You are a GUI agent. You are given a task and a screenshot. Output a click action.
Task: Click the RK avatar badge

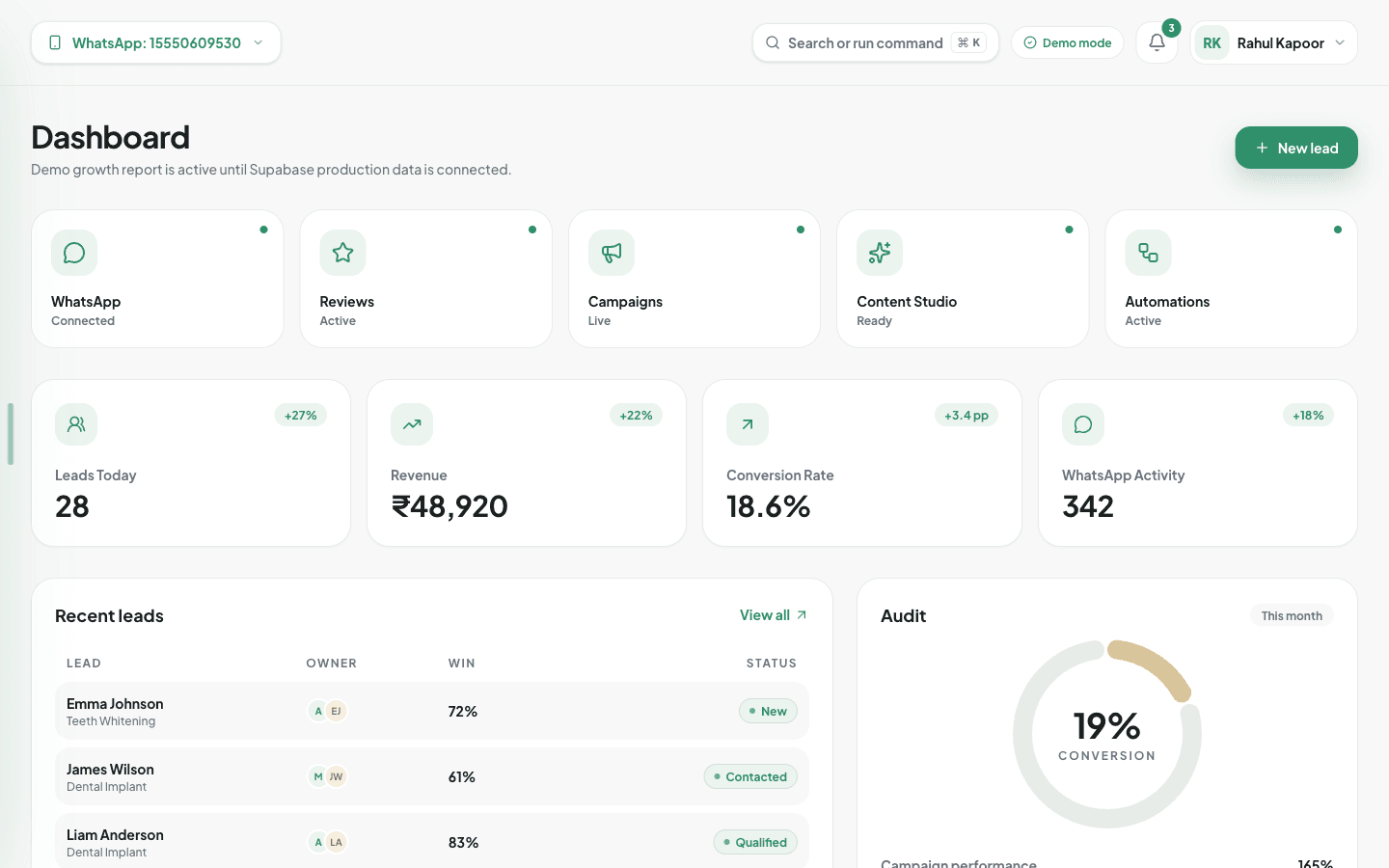1212,42
